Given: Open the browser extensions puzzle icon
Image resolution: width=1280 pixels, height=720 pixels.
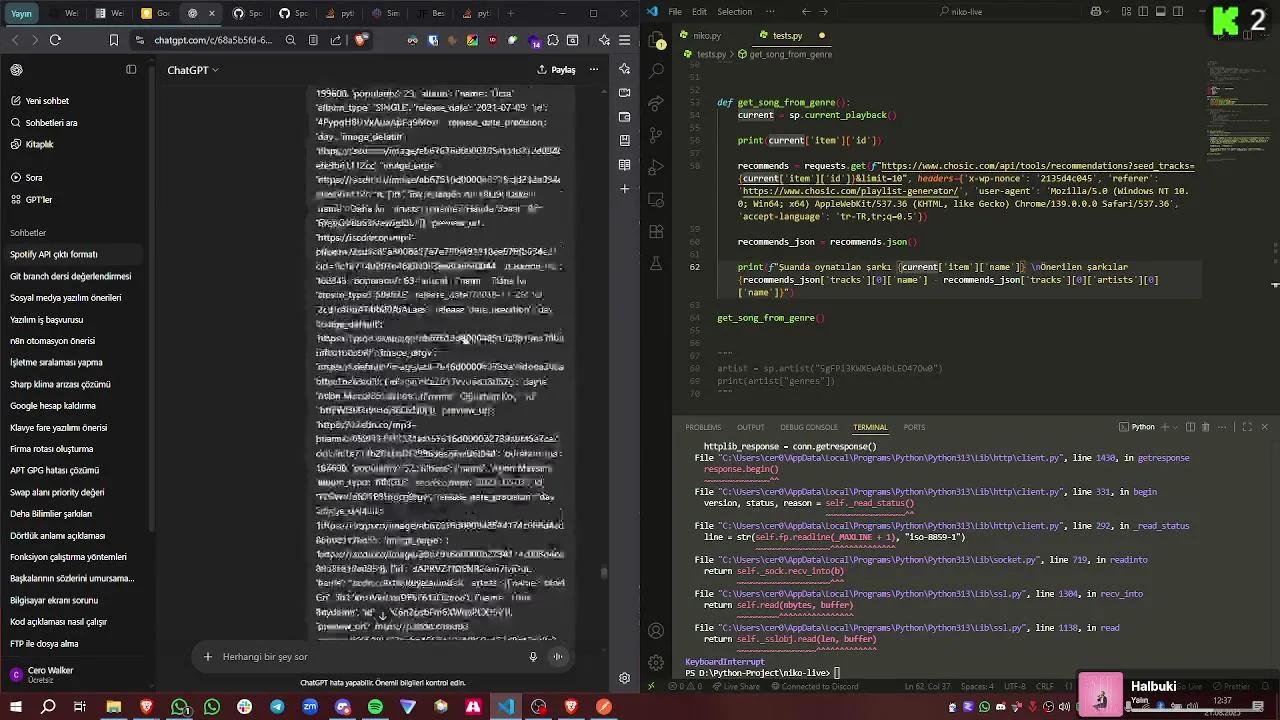Looking at the screenshot, I should pyautogui.click(x=553, y=40).
